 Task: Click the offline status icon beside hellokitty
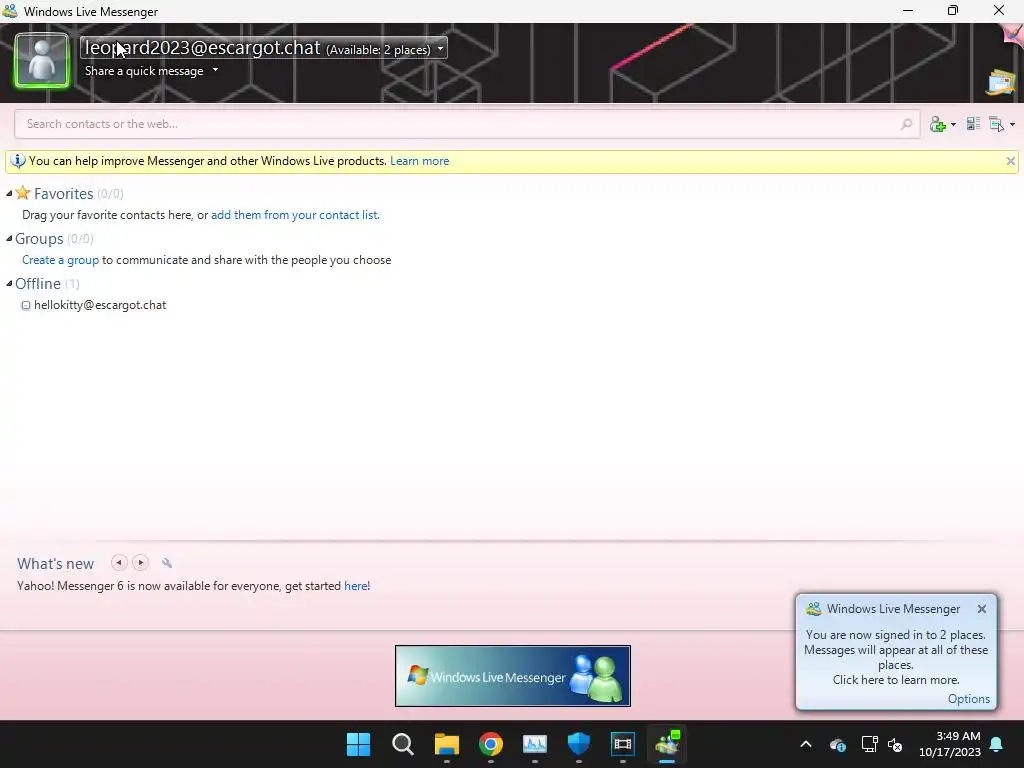(x=26, y=306)
